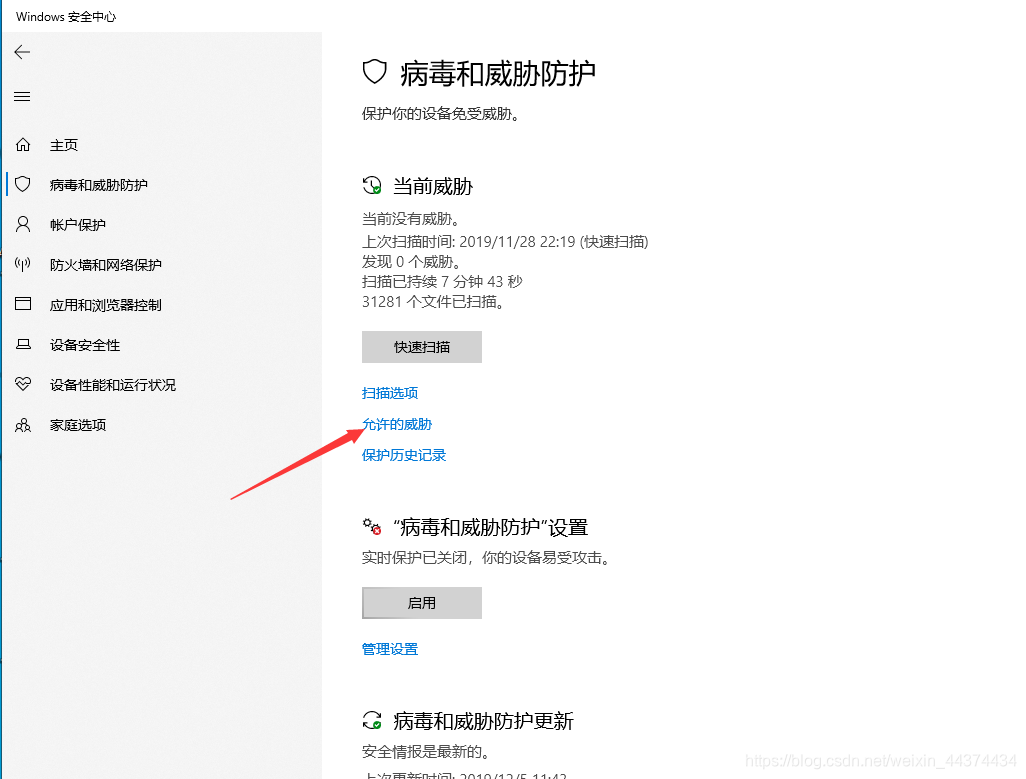The height and width of the screenshot is (779, 1026).
Task: Select 病毒和威胁防护 in the sidebar
Action: 99,185
